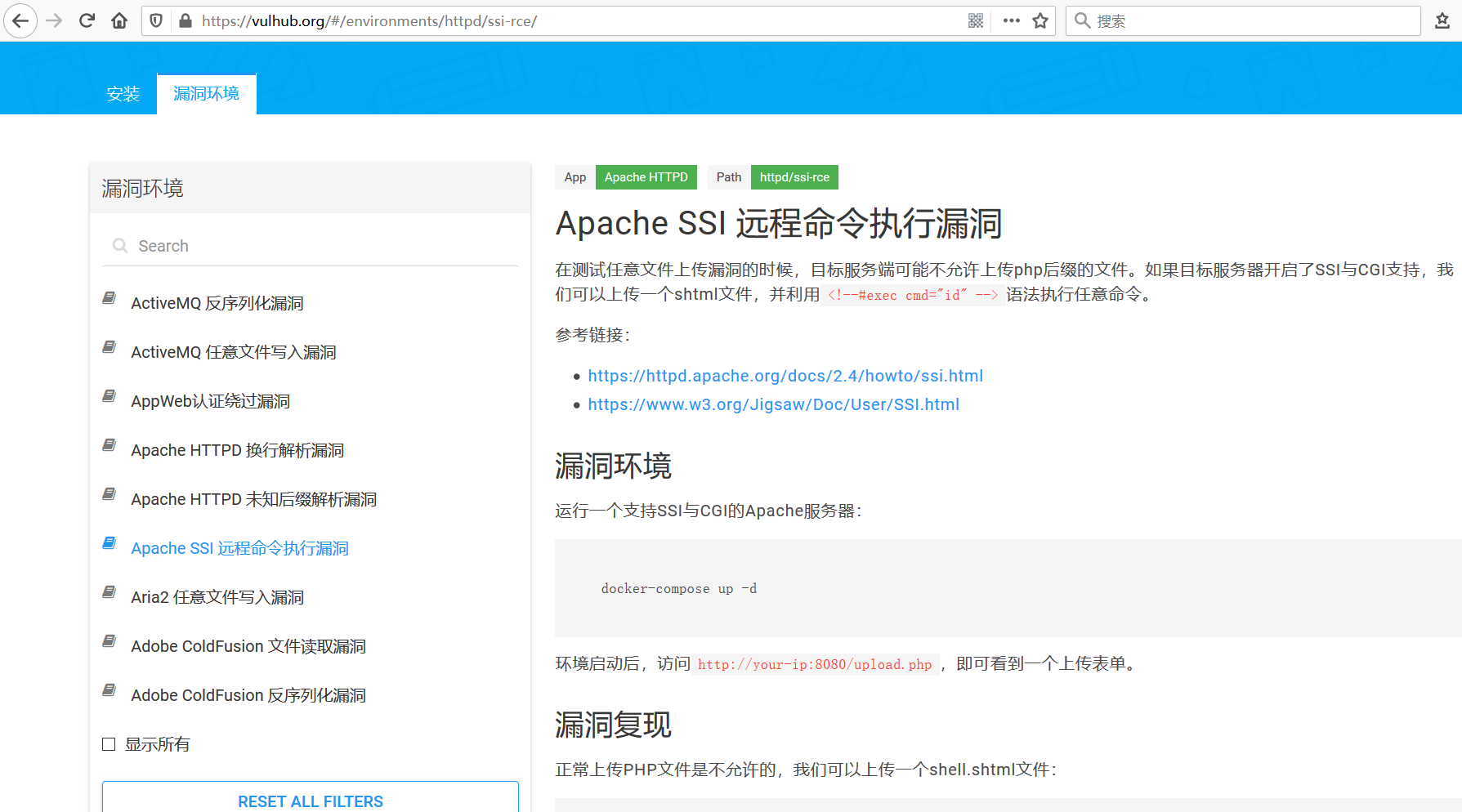Click the httpd/ssi-rce green path tag
This screenshot has height=812, width=1462.
pos(794,177)
